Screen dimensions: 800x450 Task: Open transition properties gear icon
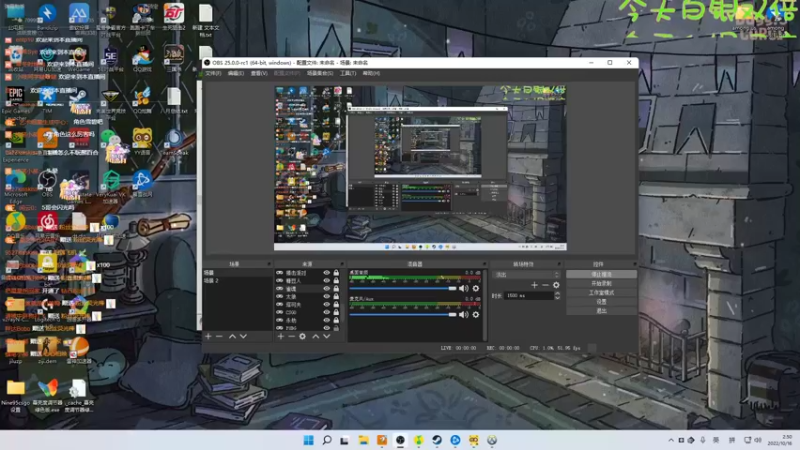[x=556, y=285]
